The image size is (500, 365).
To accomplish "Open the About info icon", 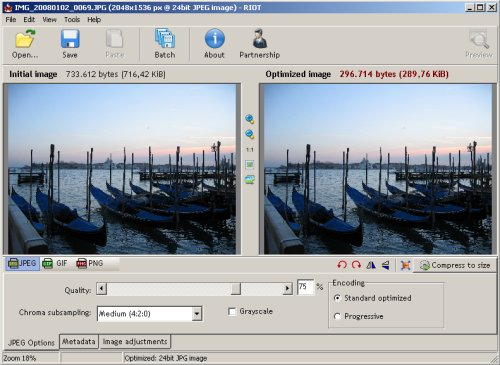I will 214,39.
